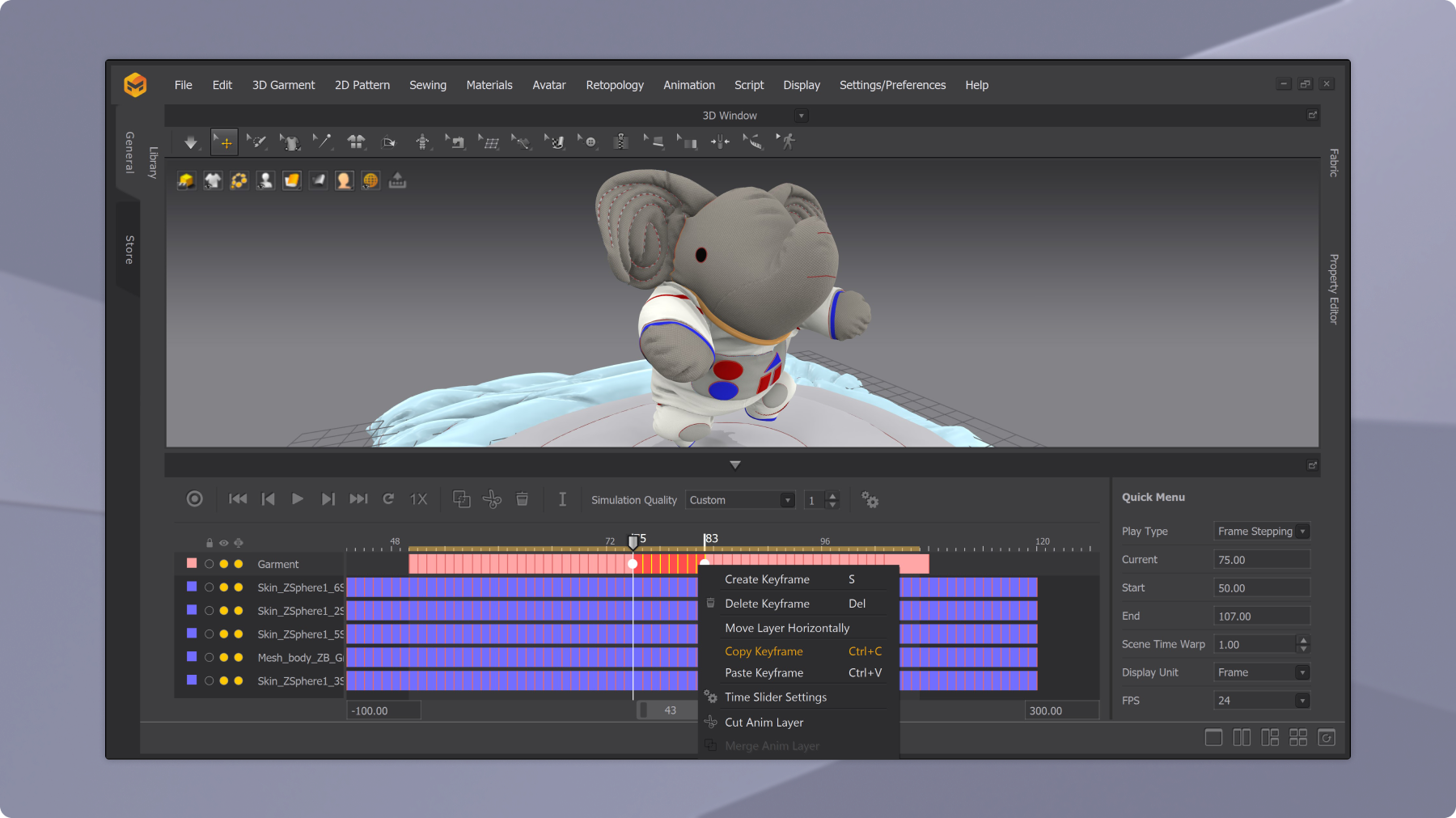The image size is (1456, 818).
Task: Open animation settings via the gear icon
Action: point(870,500)
